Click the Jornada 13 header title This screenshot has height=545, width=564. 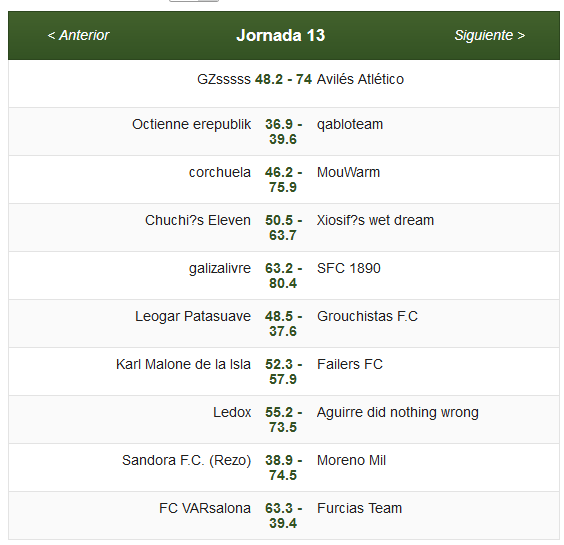pos(281,35)
